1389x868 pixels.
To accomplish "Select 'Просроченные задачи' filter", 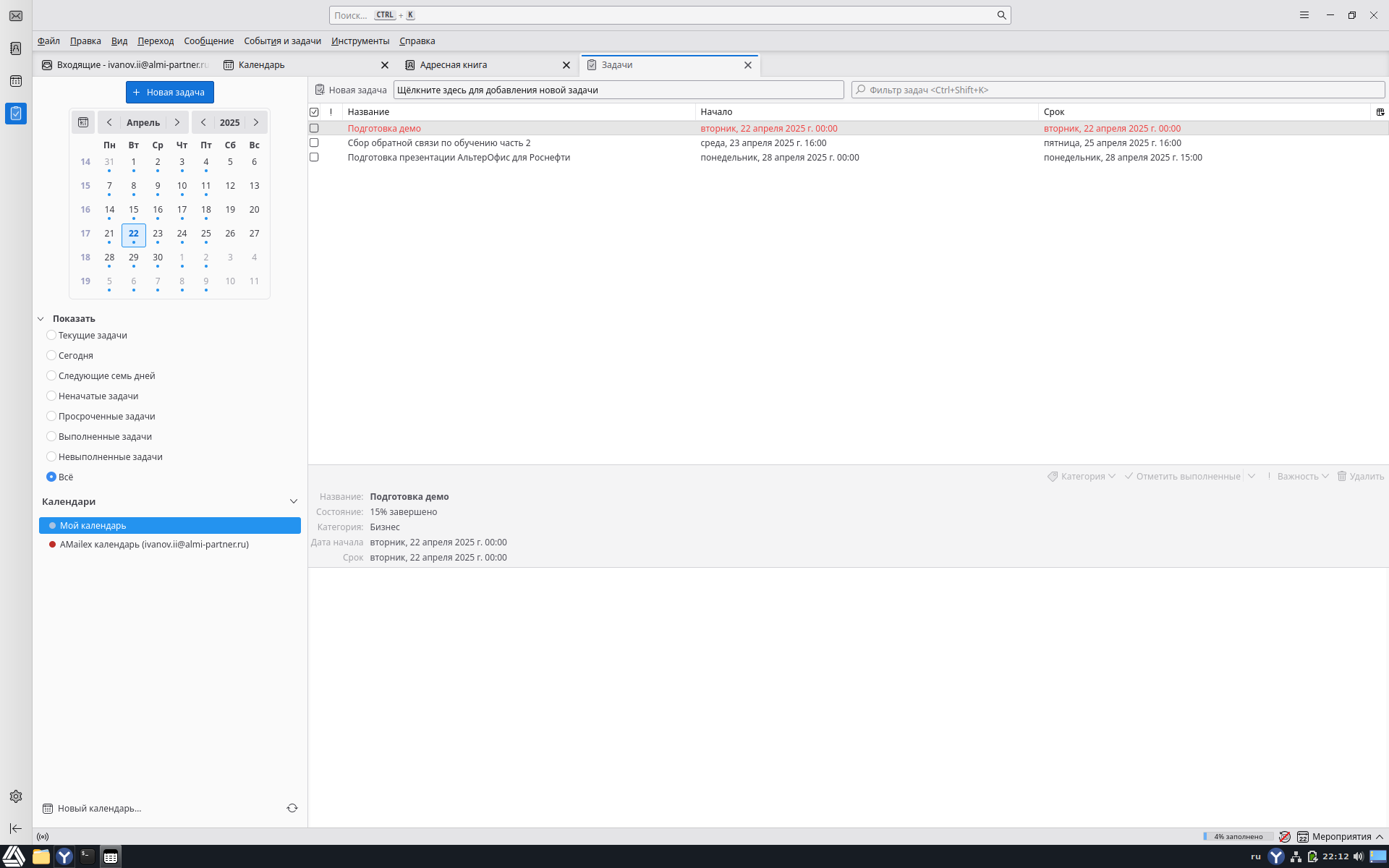I will click(51, 416).
